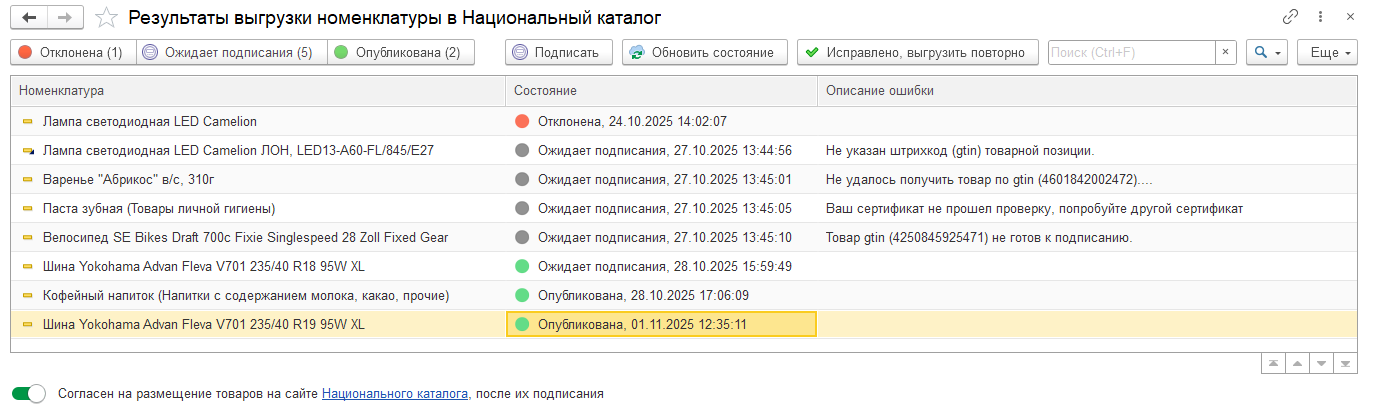Open the three-dot window menu
This screenshot has width=1375, height=412.
[1321, 17]
